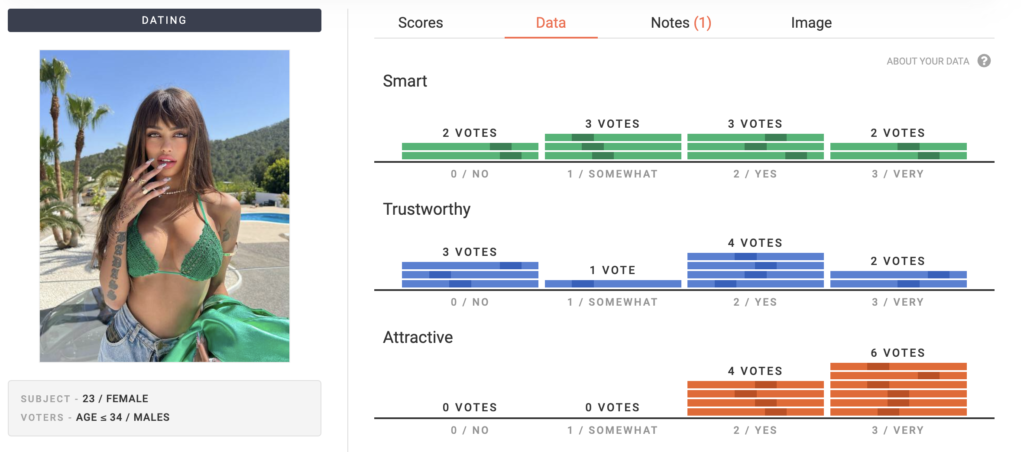Click the Trustworthy 1 / Somewhat vote bar
Image resolution: width=1024 pixels, height=452 pixels.
tap(613, 284)
